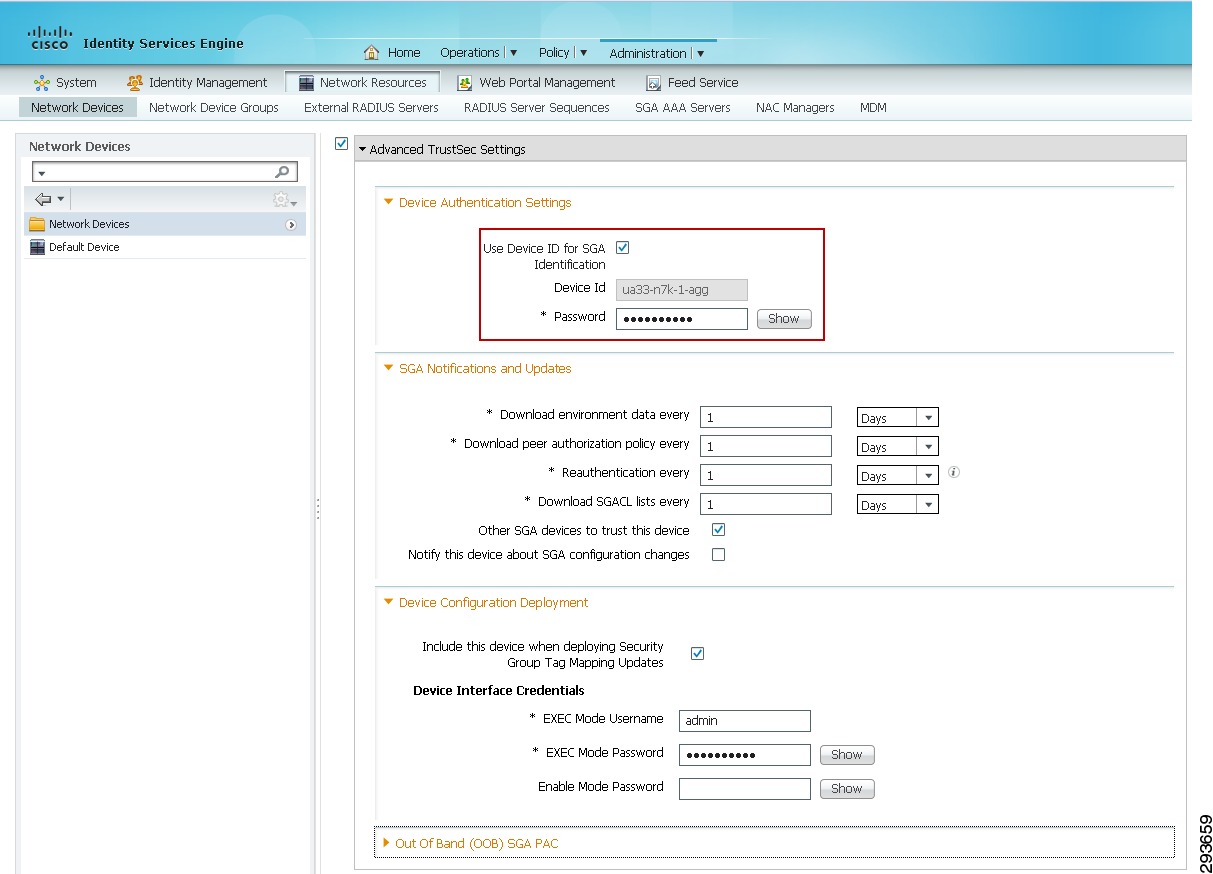
Task: Click the Network Resources tab icon
Action: 306,83
